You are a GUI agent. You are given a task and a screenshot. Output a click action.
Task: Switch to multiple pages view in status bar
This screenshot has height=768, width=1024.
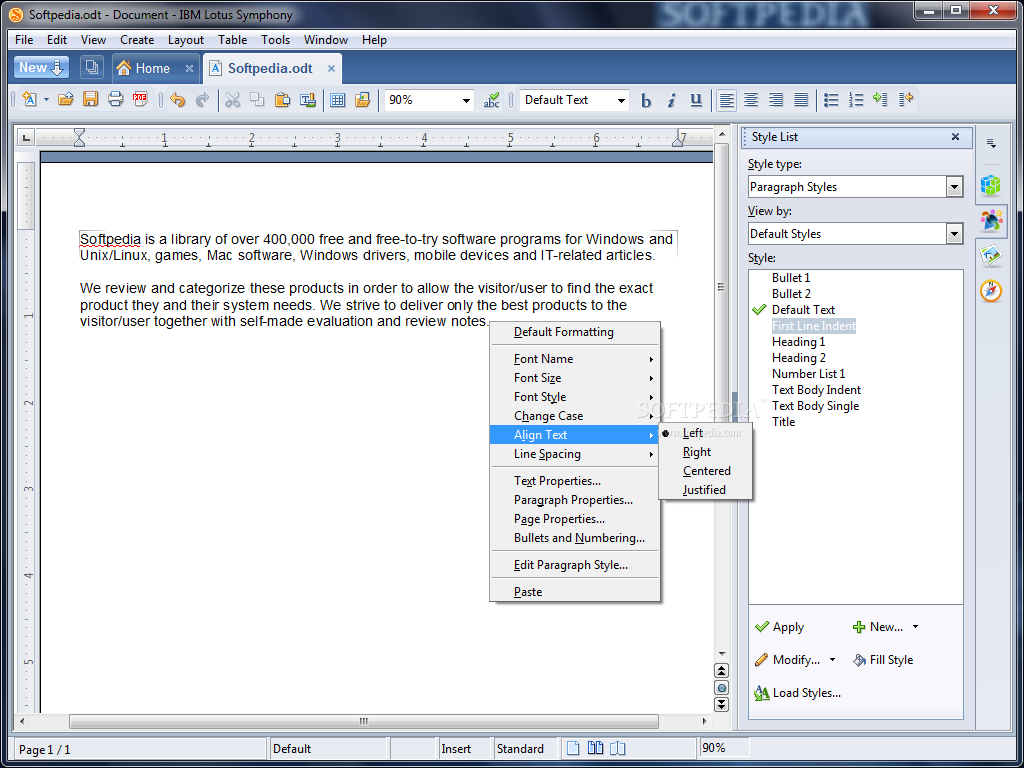595,748
